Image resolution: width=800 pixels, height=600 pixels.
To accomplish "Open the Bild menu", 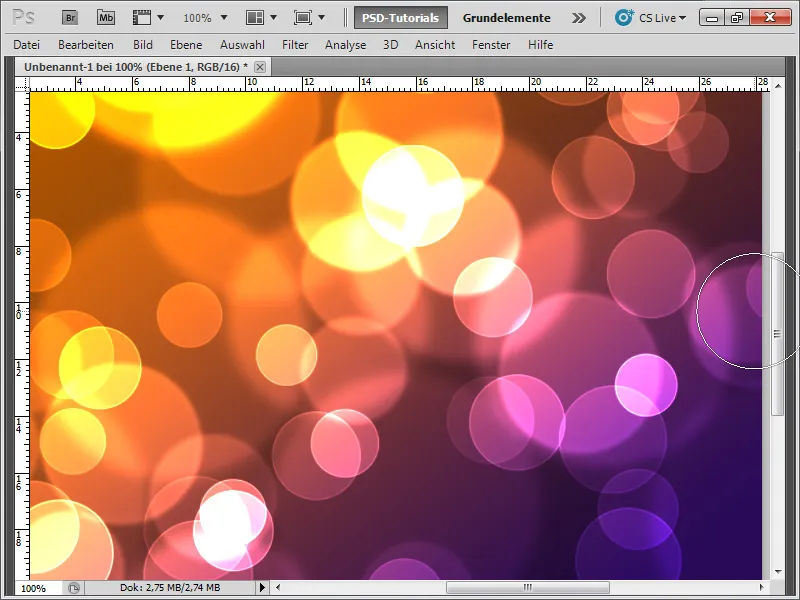I will [x=143, y=45].
